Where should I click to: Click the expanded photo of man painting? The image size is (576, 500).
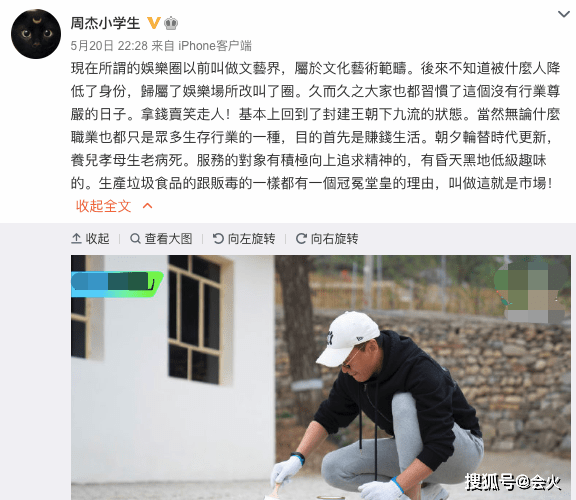(x=321, y=377)
